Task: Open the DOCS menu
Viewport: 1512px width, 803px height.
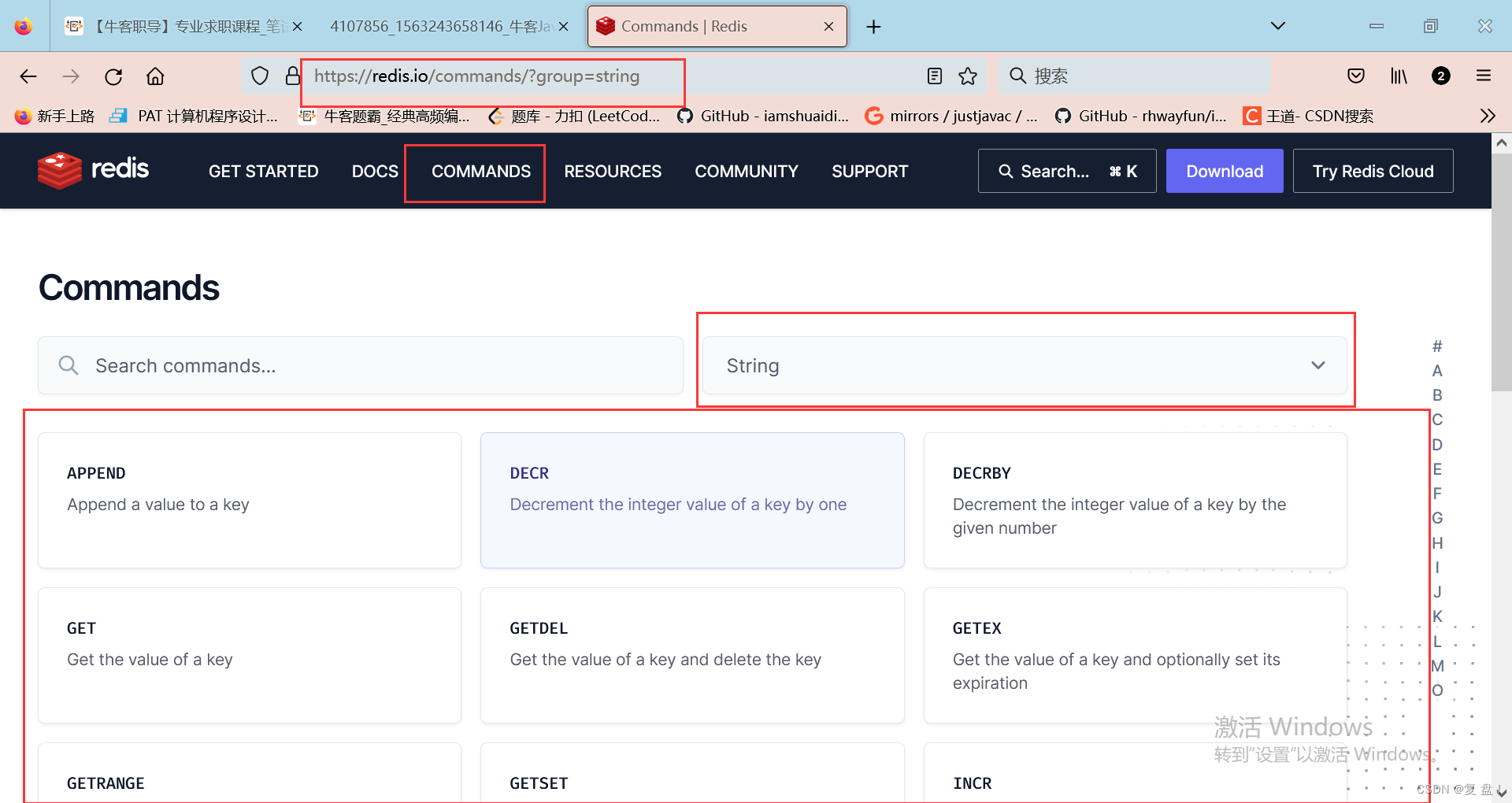Action: [x=375, y=171]
